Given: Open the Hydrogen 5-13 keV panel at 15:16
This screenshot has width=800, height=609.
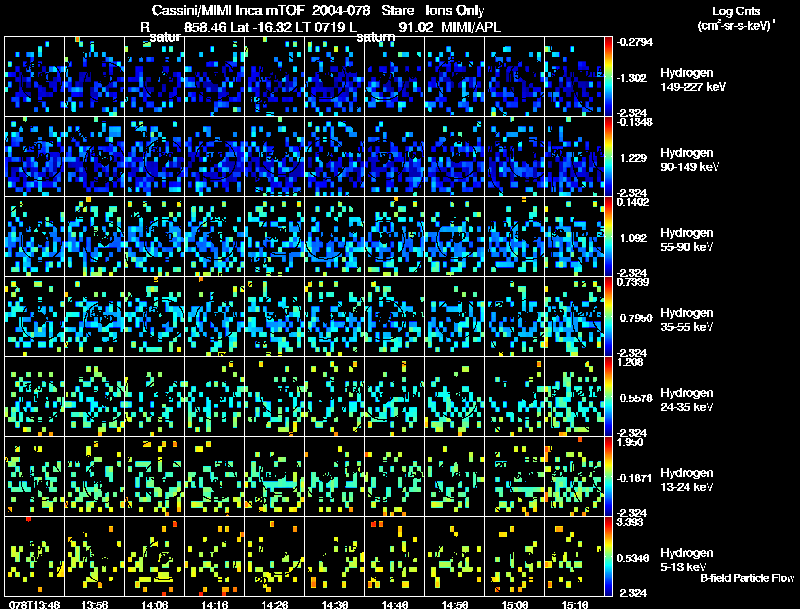Looking at the screenshot, I should click(x=574, y=557).
